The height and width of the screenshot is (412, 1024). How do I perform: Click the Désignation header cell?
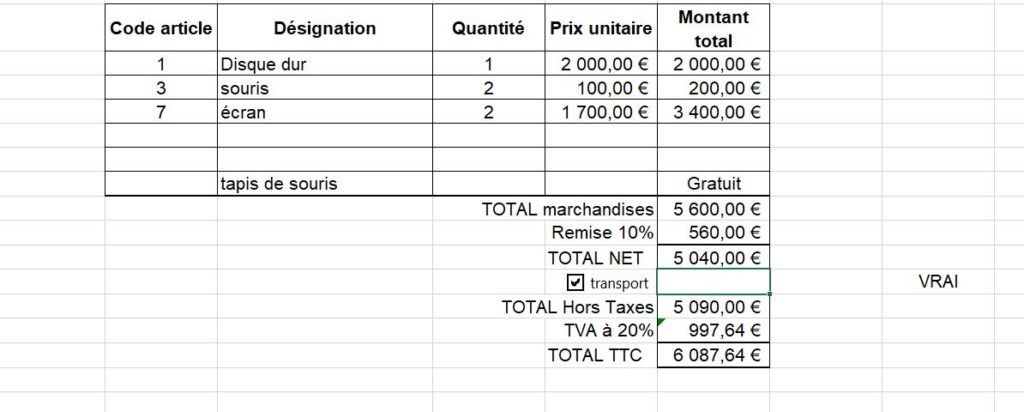[325, 28]
